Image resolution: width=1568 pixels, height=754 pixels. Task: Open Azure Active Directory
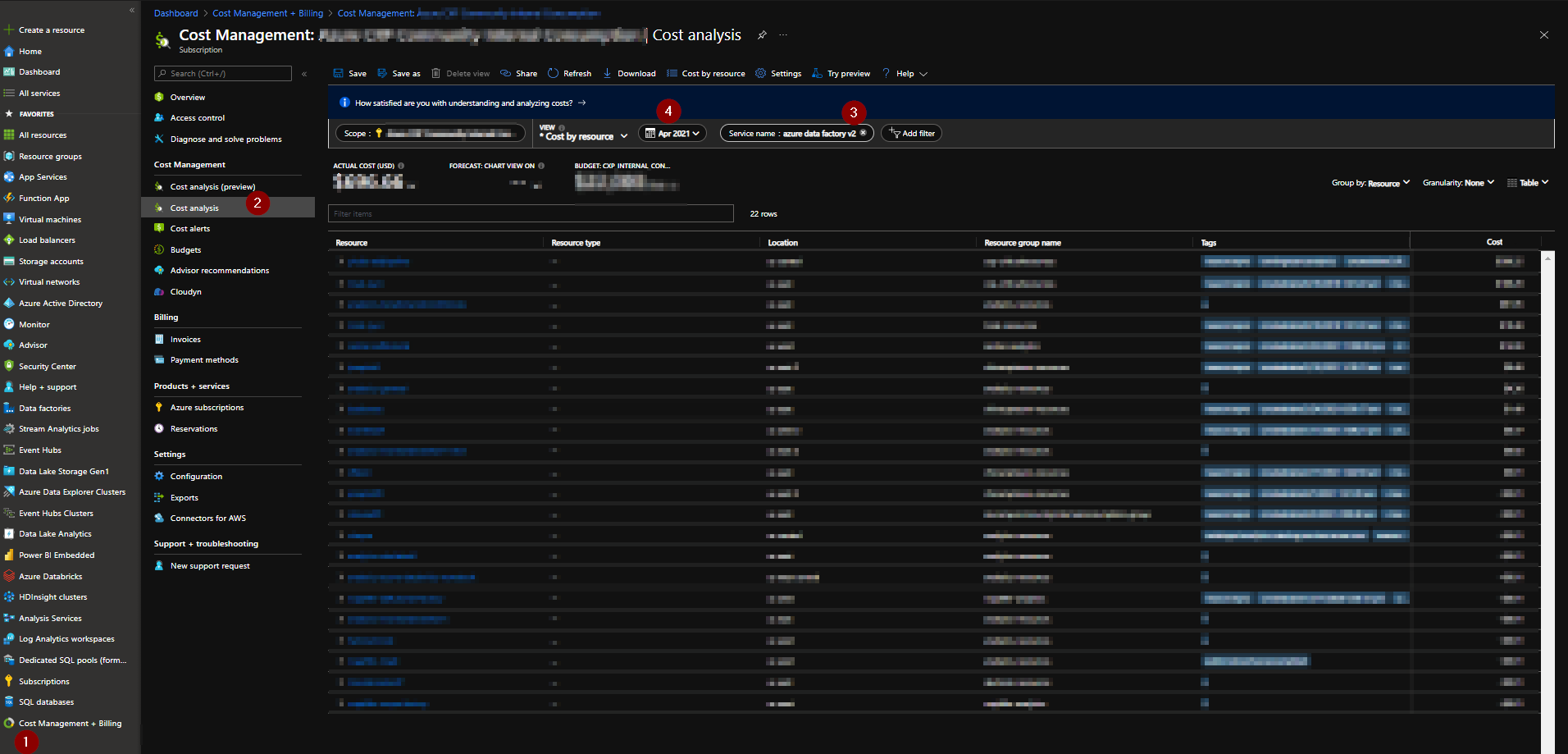60,304
